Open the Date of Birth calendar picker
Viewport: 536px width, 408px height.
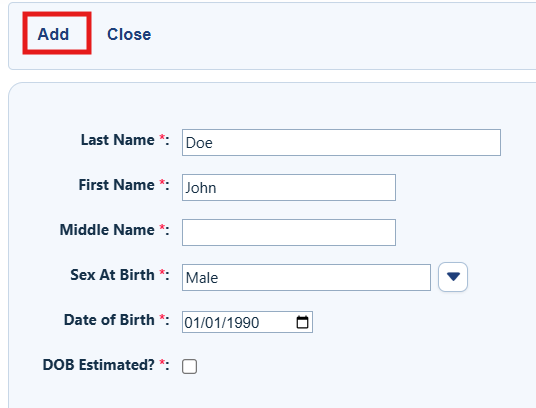click(x=302, y=322)
